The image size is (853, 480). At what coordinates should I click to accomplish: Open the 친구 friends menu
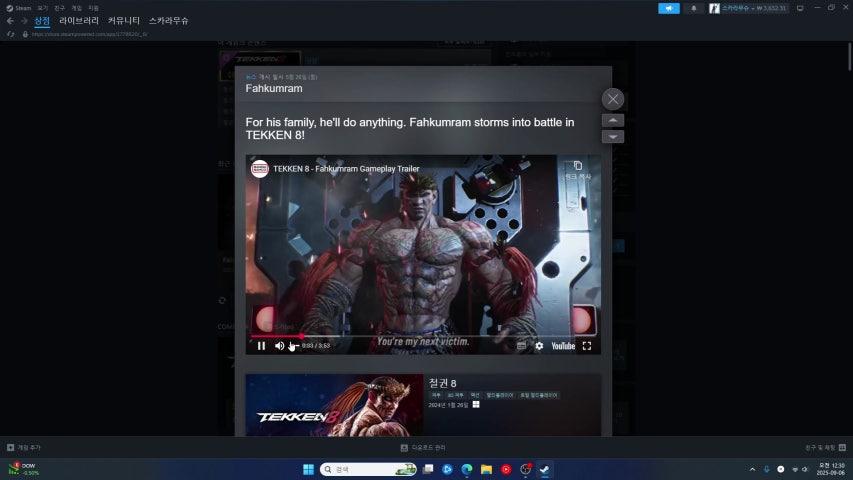coord(59,8)
